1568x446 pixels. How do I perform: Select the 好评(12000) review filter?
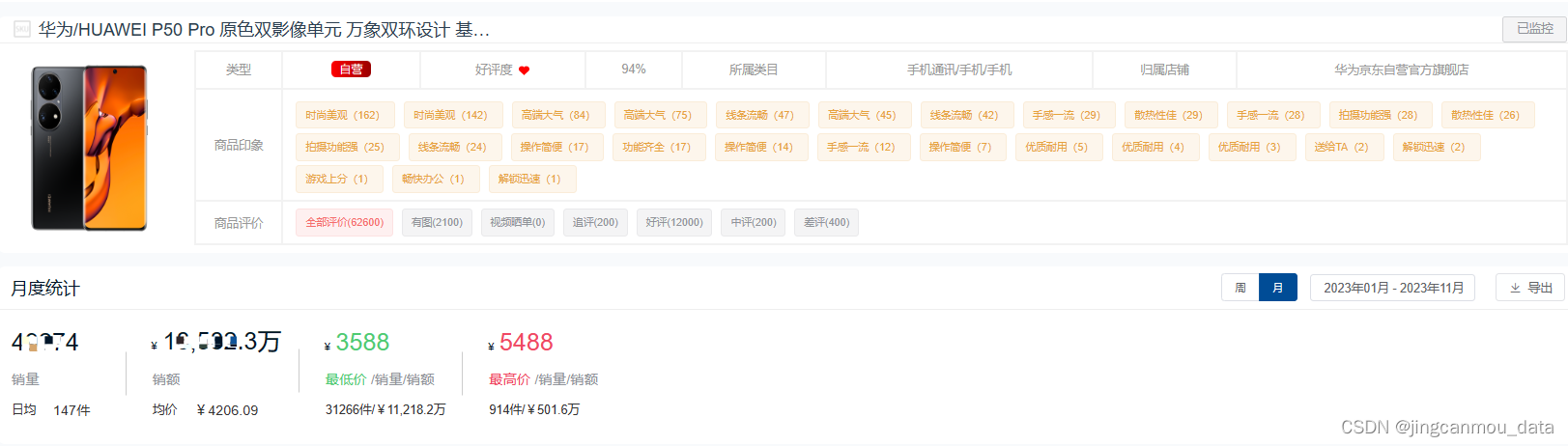(674, 222)
